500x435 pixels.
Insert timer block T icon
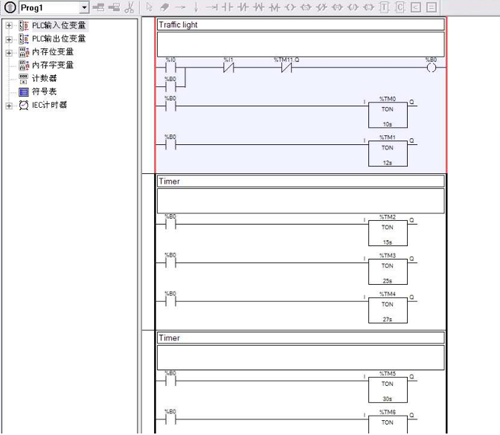384,7
